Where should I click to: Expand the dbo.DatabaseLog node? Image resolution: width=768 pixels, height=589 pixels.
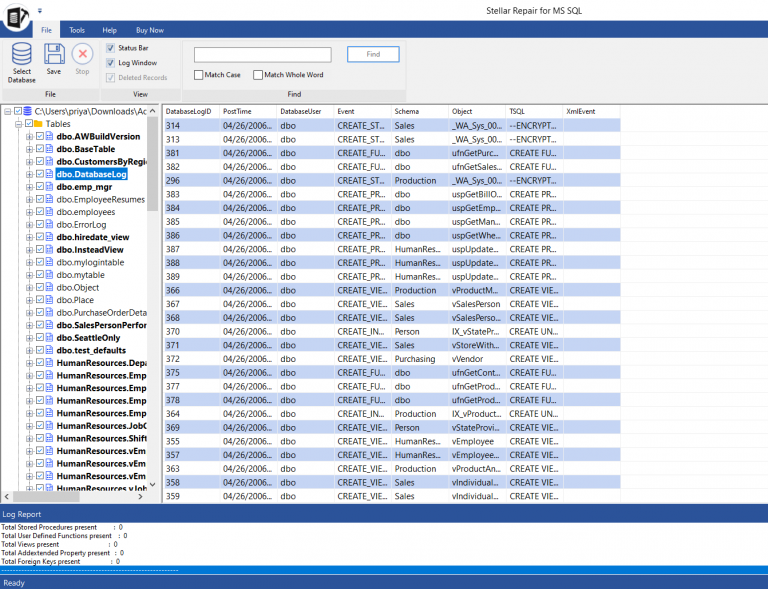click(29, 174)
